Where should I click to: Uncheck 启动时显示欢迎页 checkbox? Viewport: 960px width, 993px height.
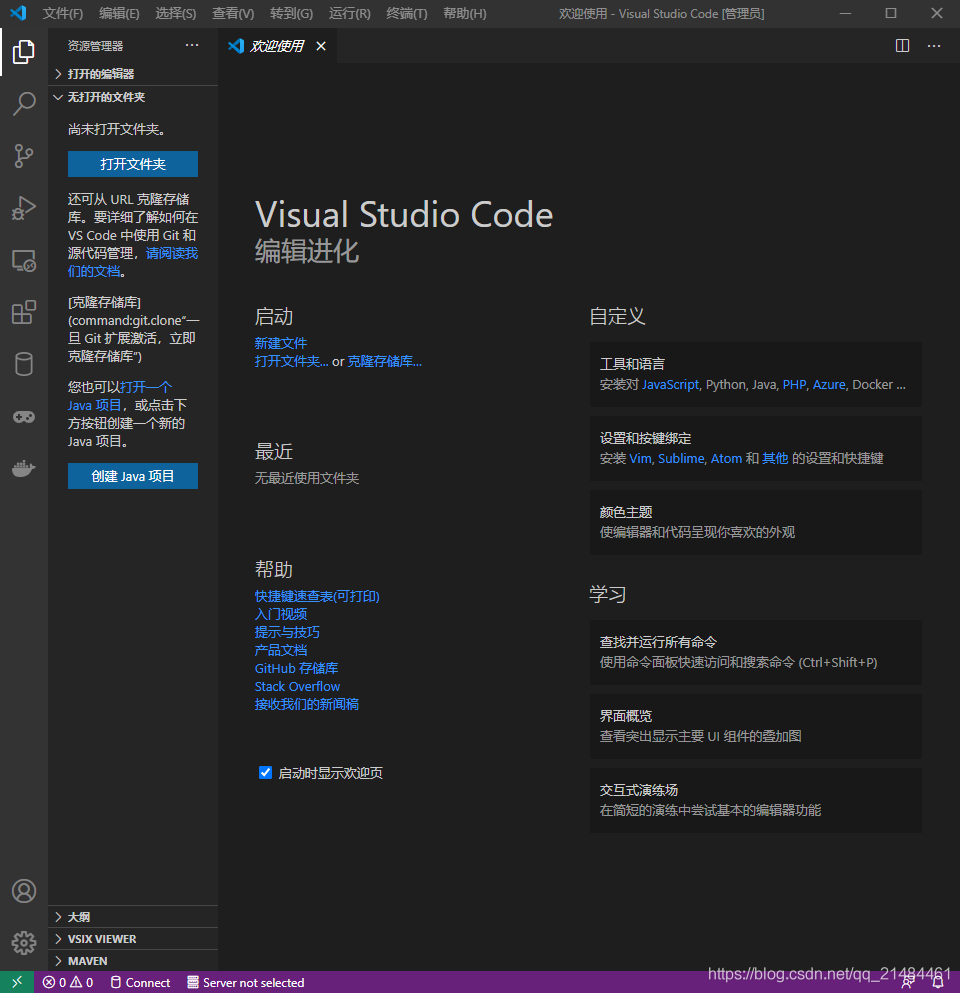[x=265, y=773]
